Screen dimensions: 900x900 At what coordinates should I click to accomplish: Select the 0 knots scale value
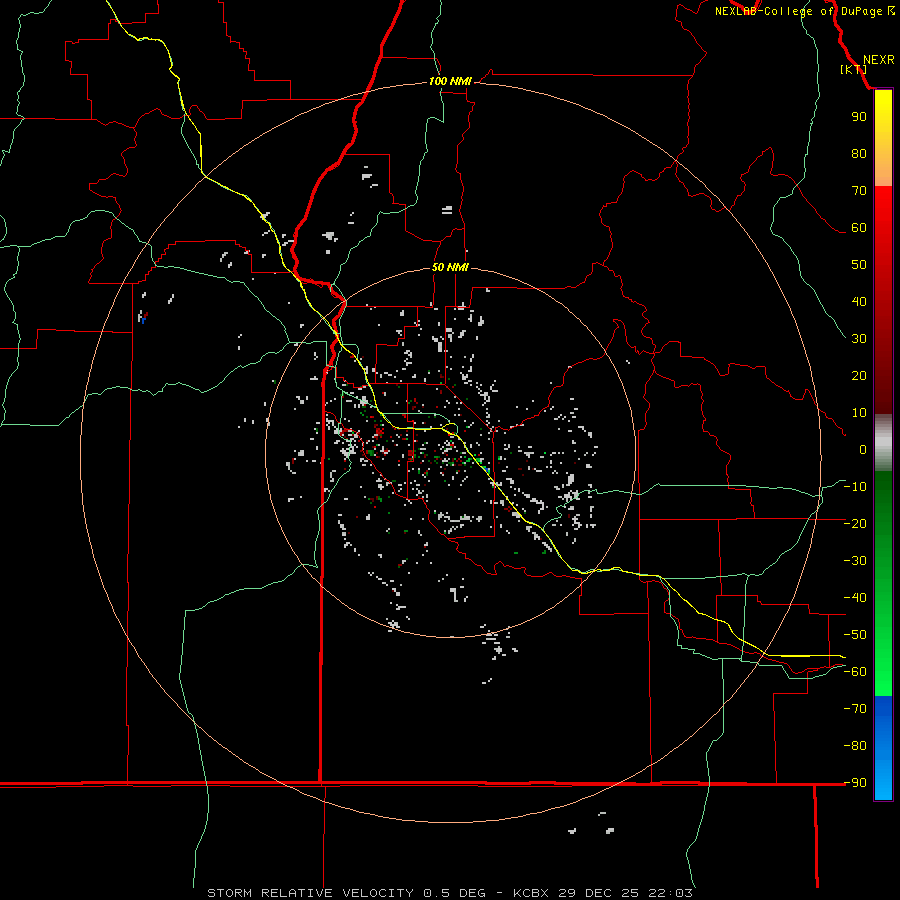(863, 450)
